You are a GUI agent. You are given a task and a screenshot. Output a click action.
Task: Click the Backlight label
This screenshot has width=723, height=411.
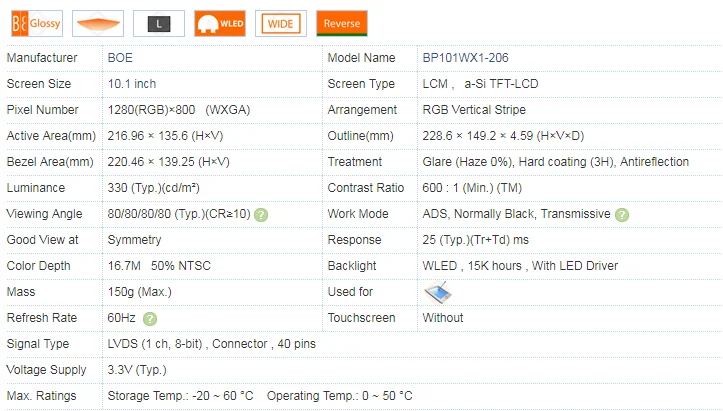click(352, 266)
